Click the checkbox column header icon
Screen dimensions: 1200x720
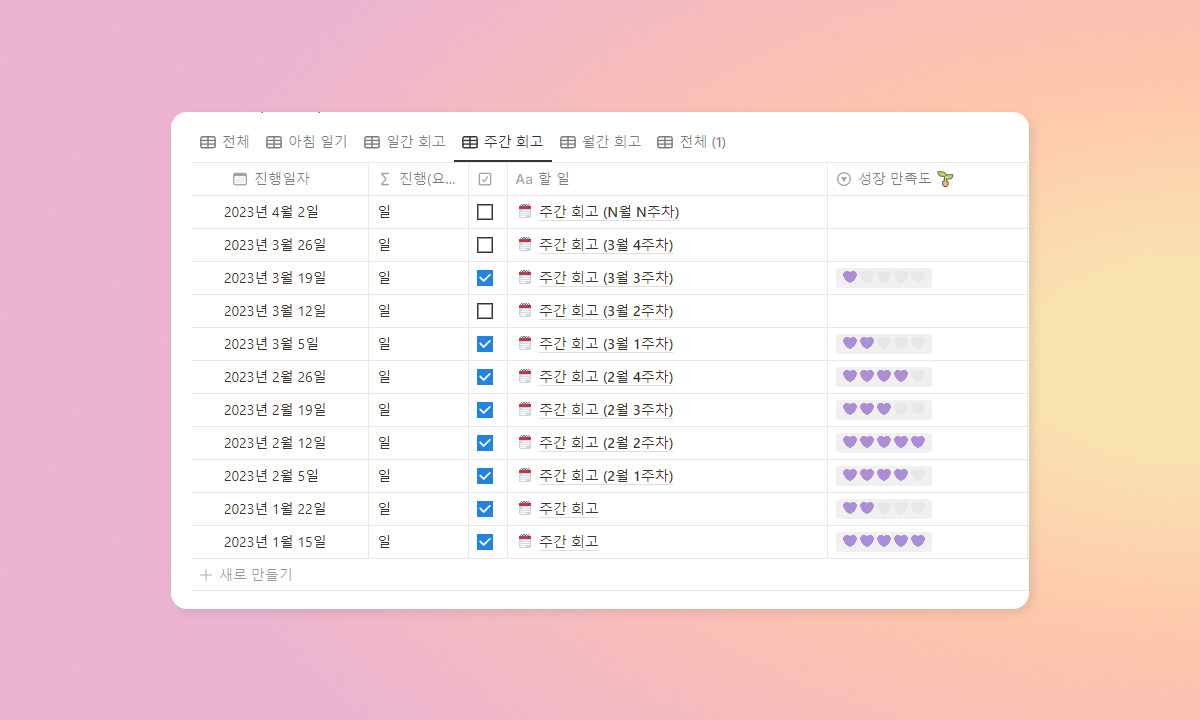click(x=485, y=179)
